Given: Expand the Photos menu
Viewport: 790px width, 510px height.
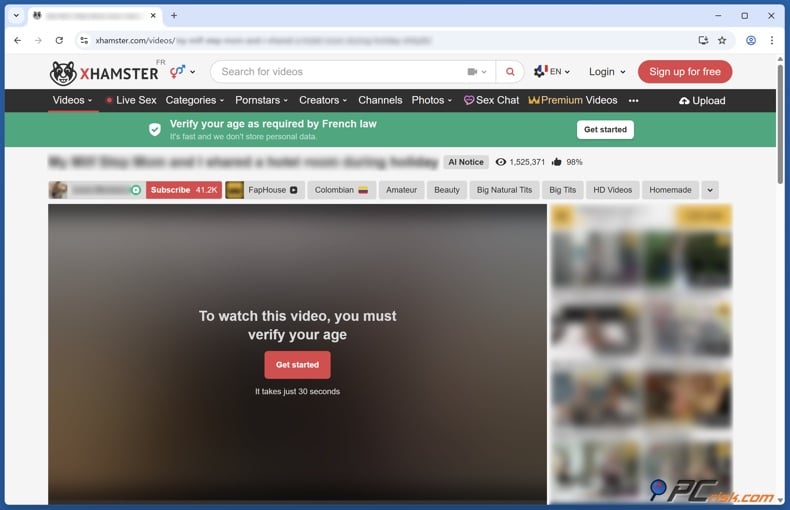Looking at the screenshot, I should point(432,100).
